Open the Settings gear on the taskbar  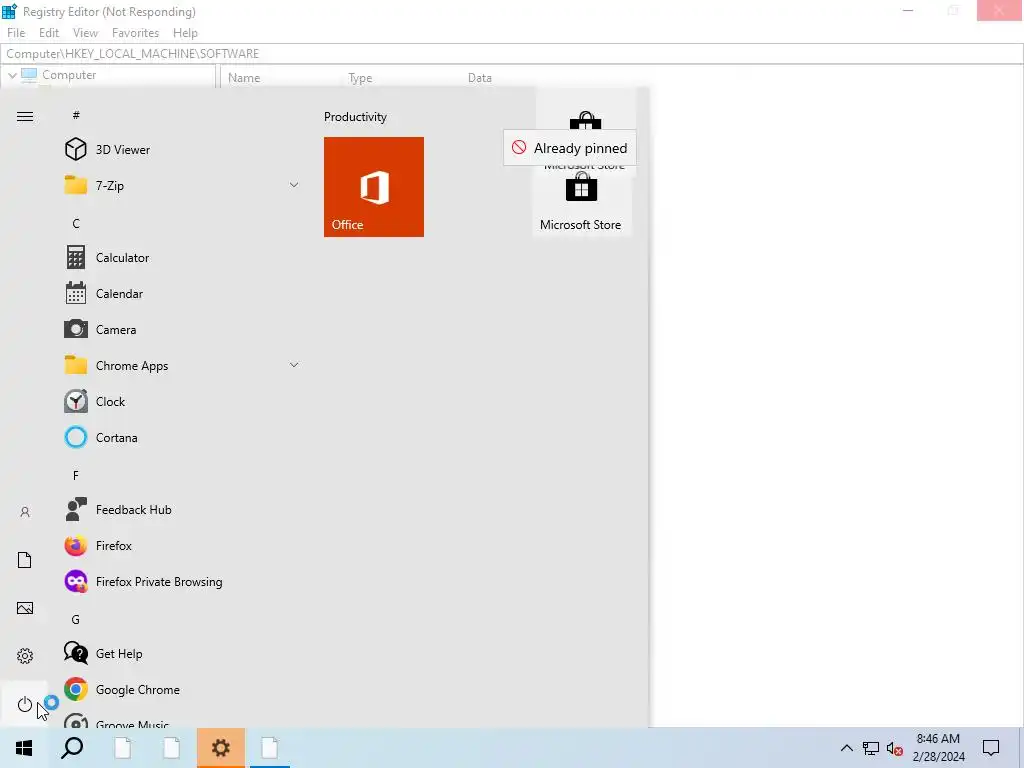[221, 748]
